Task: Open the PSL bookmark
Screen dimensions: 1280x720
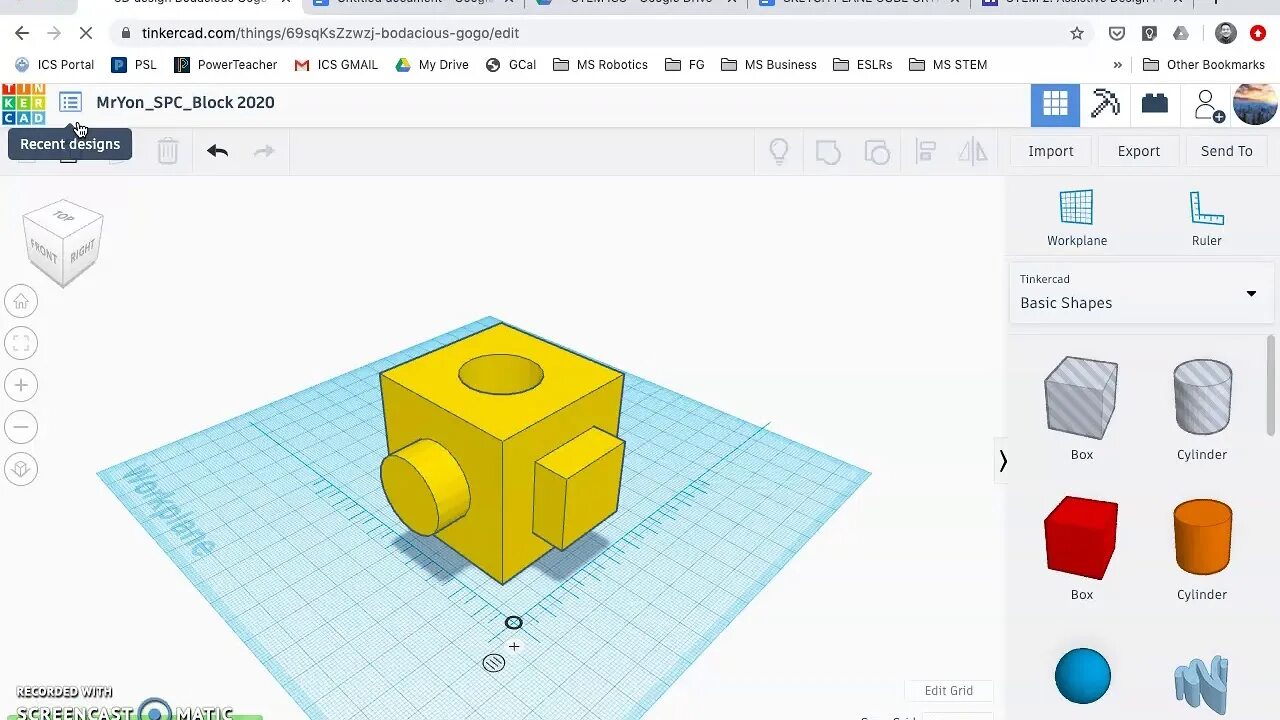Action: [x=134, y=65]
